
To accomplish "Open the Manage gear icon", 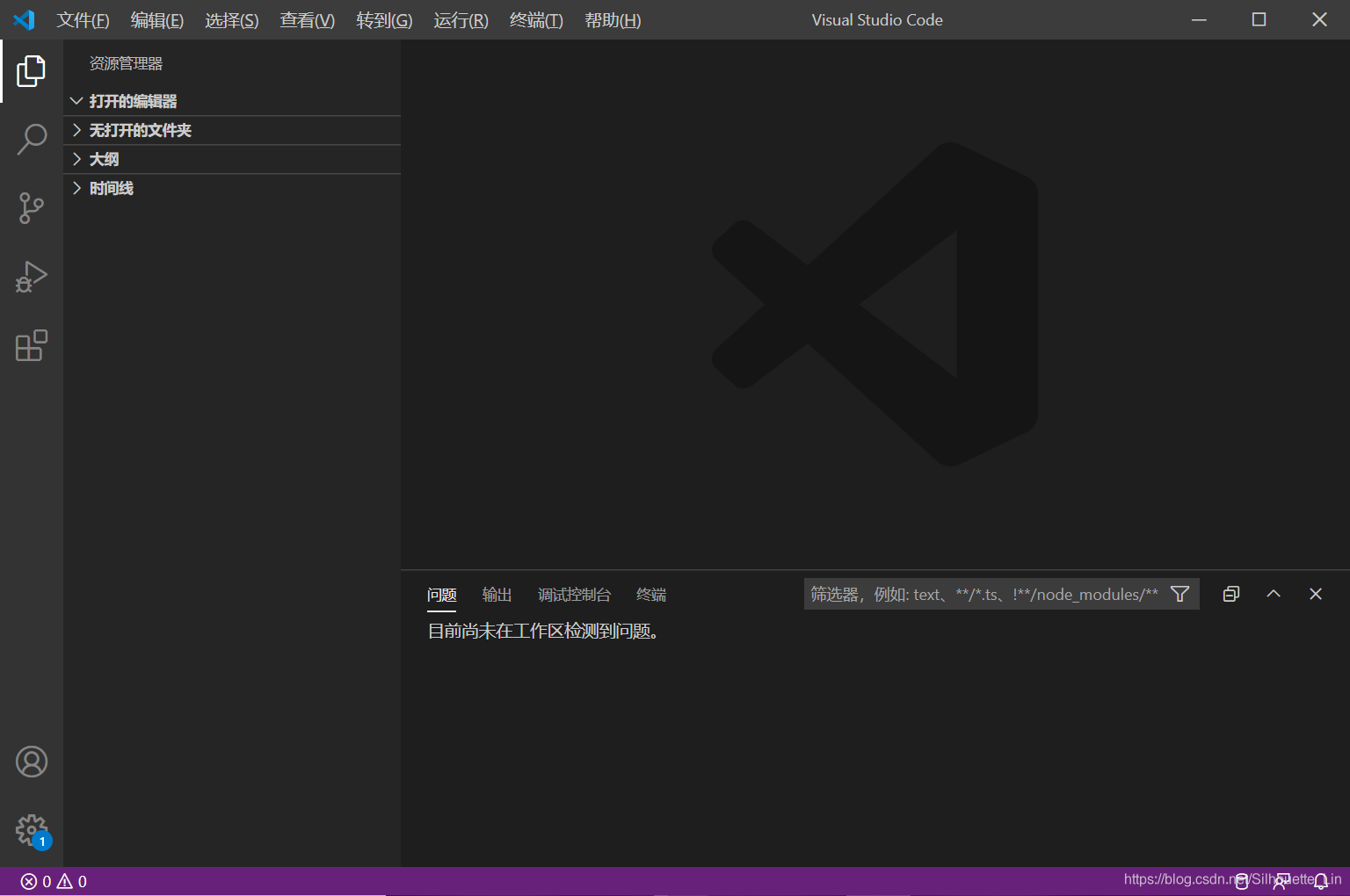I will (x=32, y=830).
